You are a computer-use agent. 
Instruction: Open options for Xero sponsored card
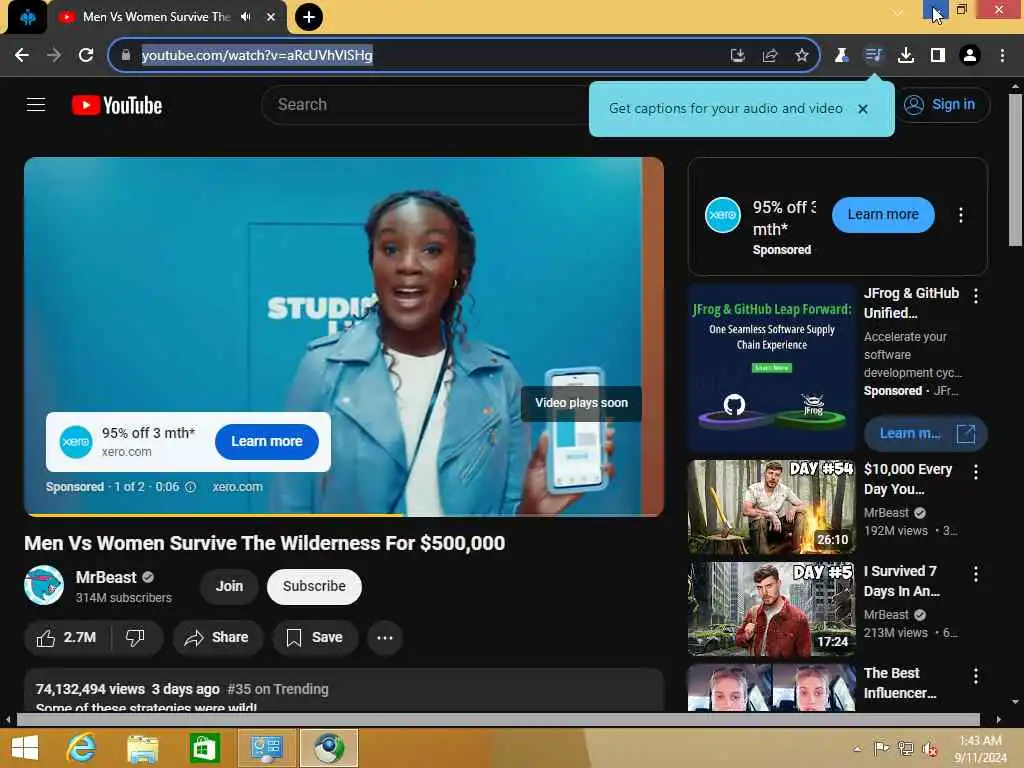tap(961, 215)
